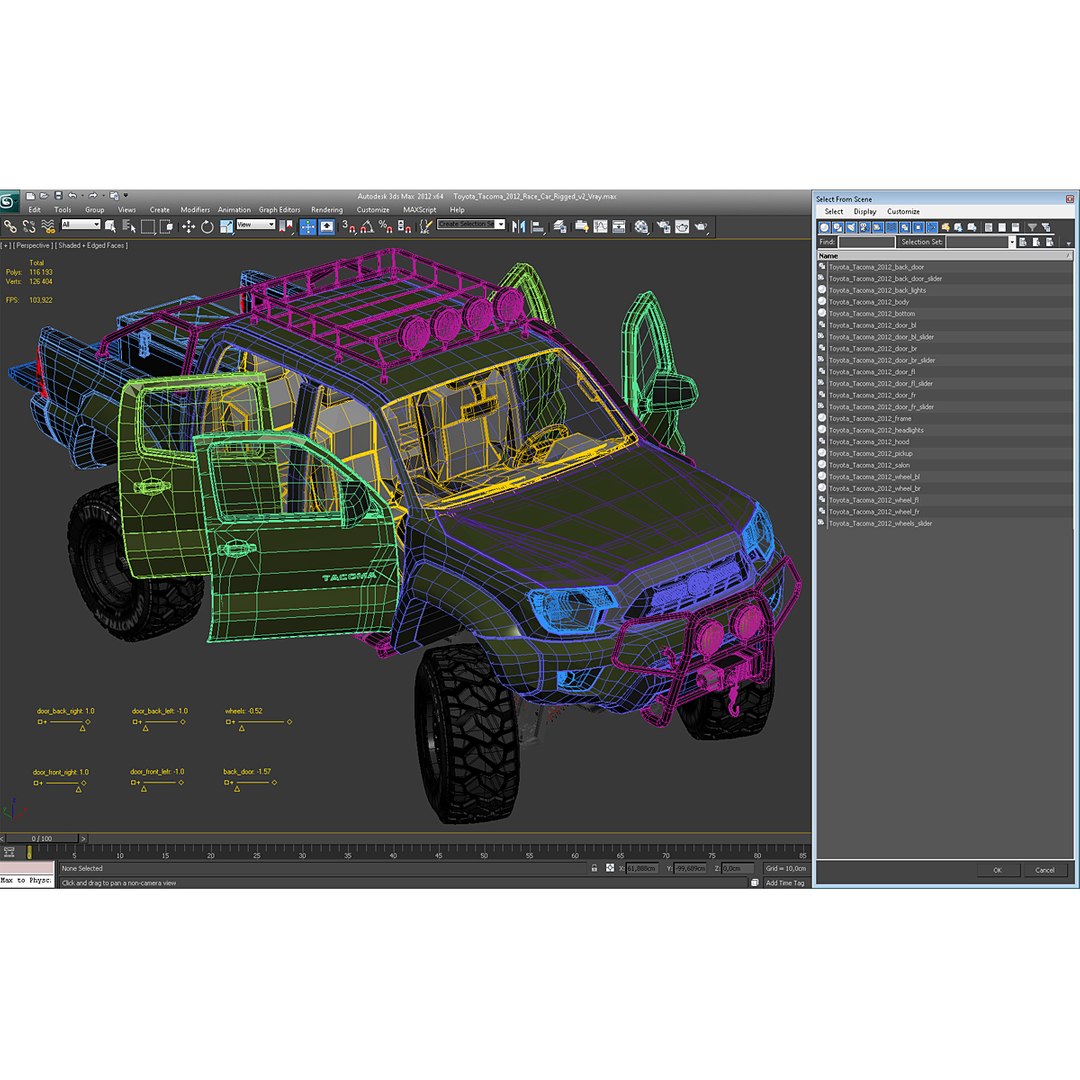Click the Align tool icon
The image size is (1080, 1080).
[538, 227]
